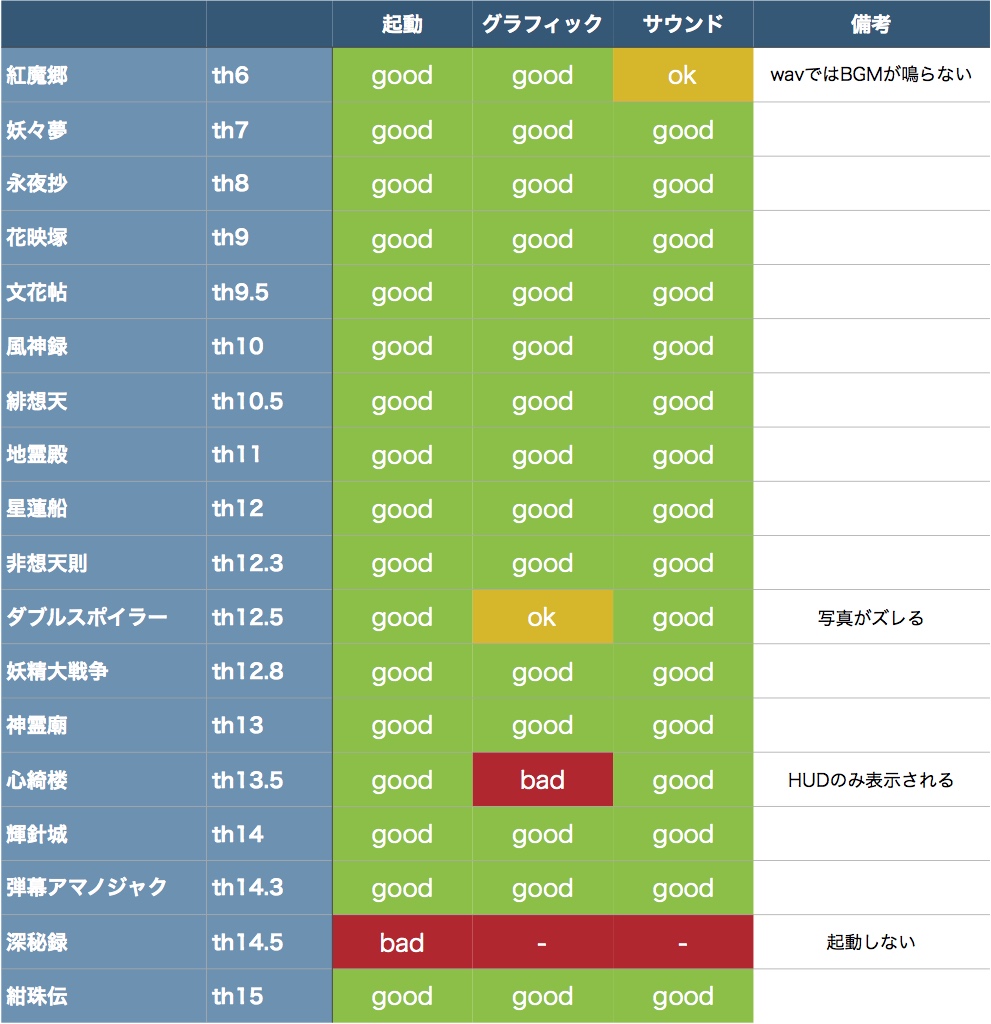This screenshot has width=991, height=1024.
Task: Select the th6 cell
Action: point(269,75)
